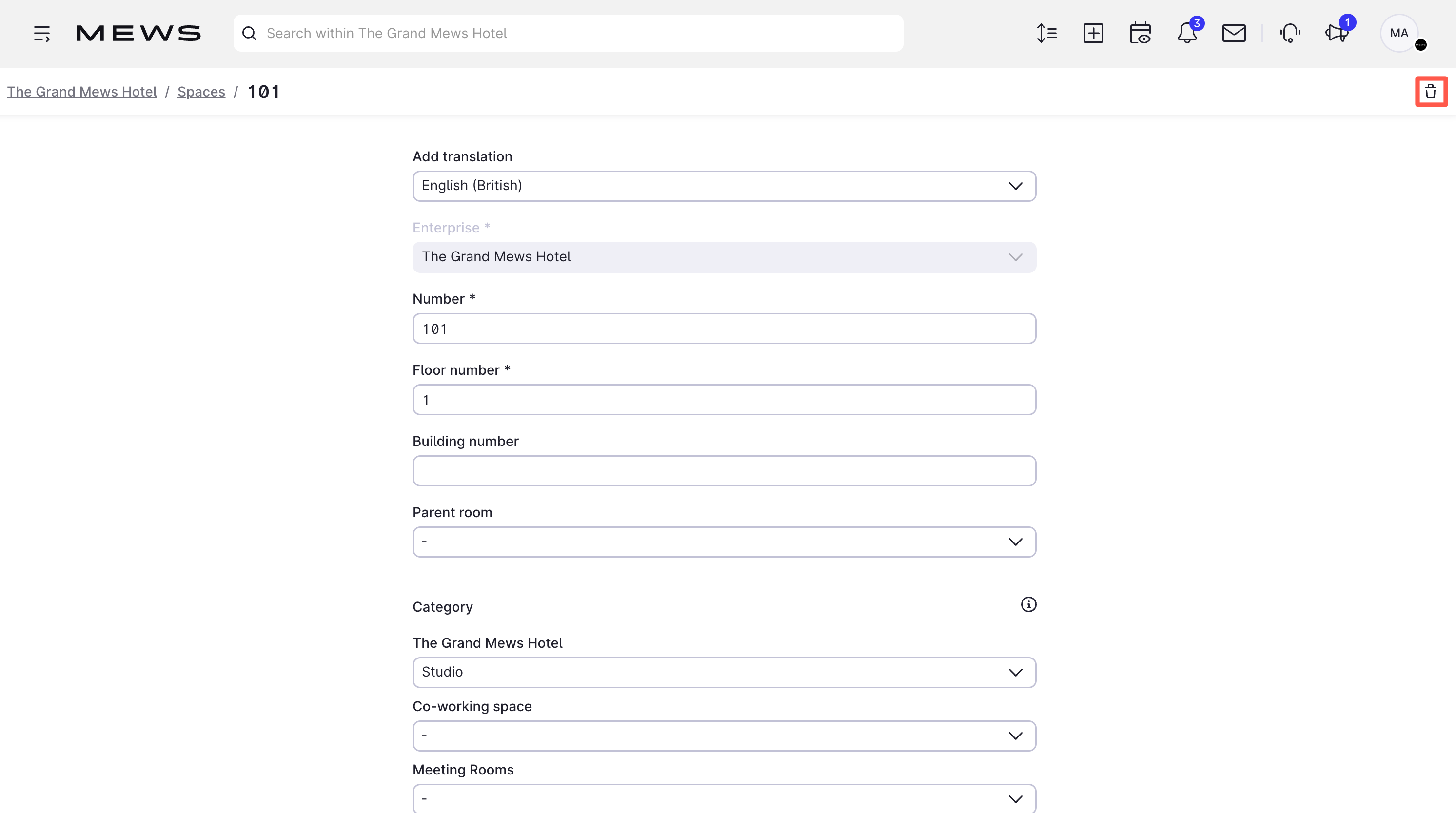Click the Number input field

(724, 328)
